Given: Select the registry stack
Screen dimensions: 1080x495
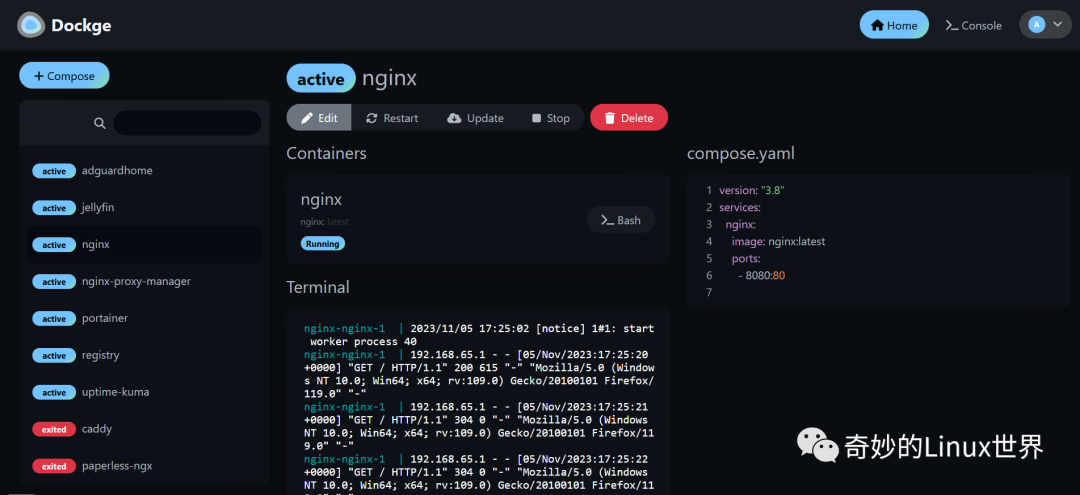Looking at the screenshot, I should click(144, 355).
